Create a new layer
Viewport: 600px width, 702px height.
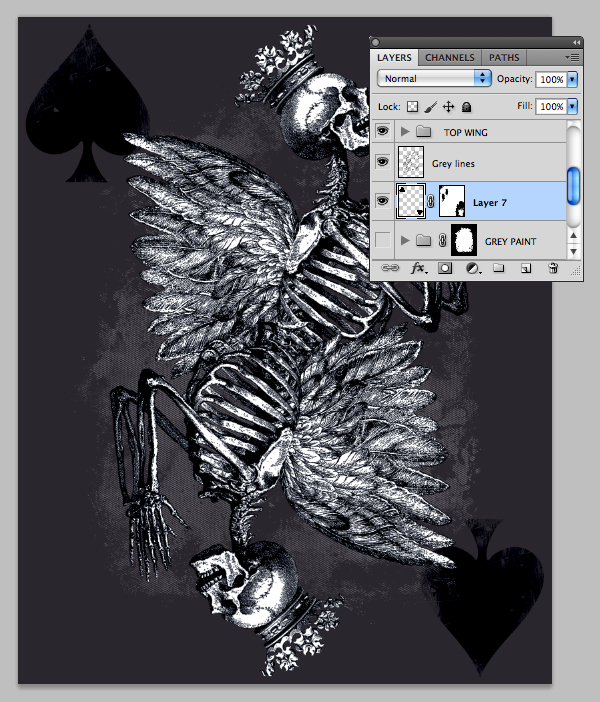526,268
